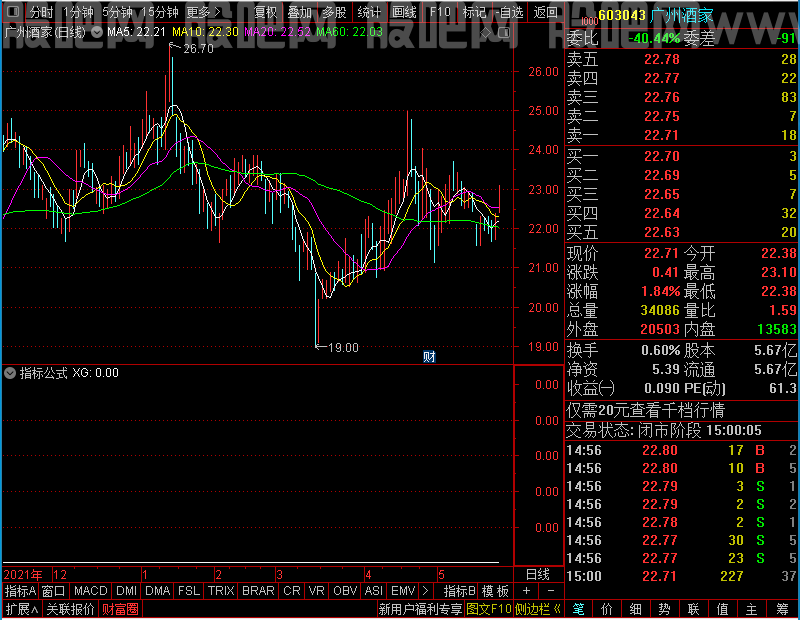Viewport: 800px width, 620px height.
Task: Activate 画线 drawing tools
Action: (x=404, y=12)
